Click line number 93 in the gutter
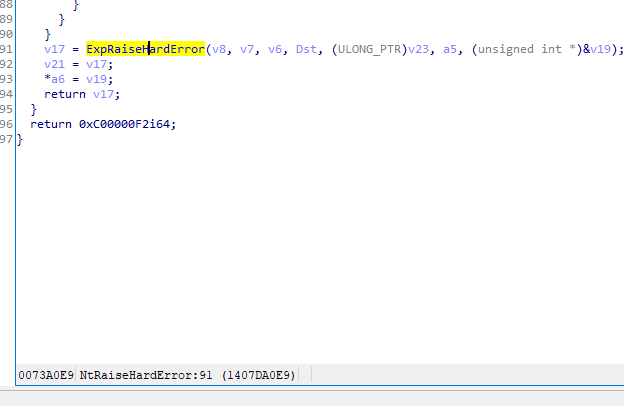 coord(6,79)
